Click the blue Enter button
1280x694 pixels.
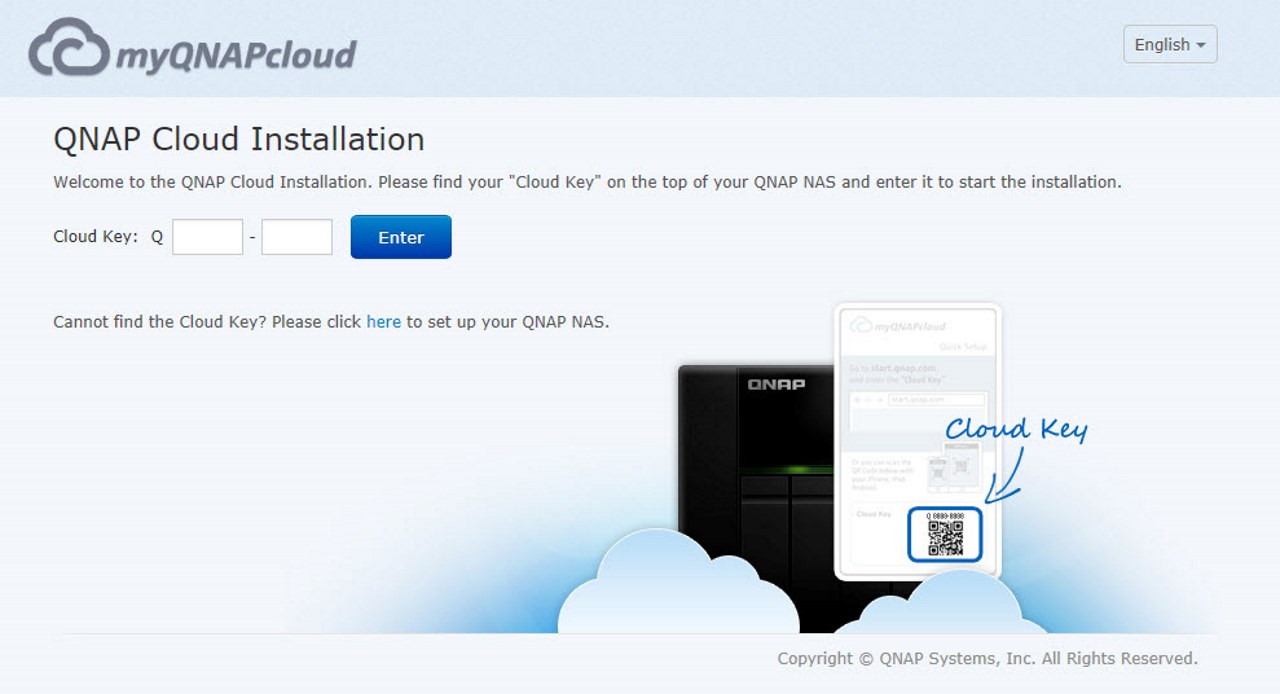pyautogui.click(x=401, y=237)
